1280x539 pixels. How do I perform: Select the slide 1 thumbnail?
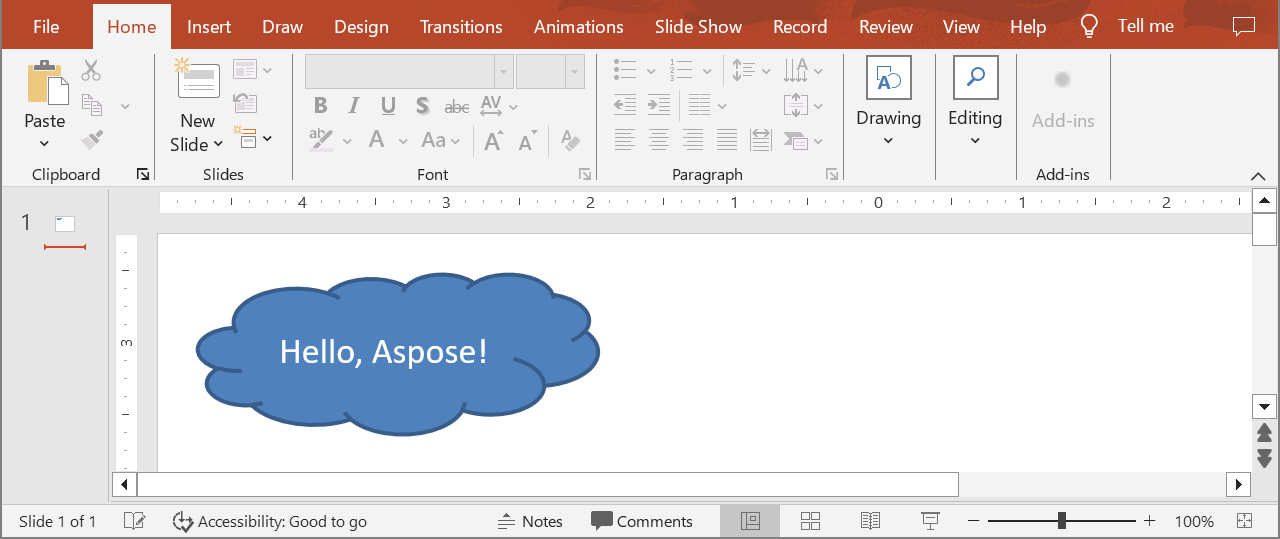(65, 223)
